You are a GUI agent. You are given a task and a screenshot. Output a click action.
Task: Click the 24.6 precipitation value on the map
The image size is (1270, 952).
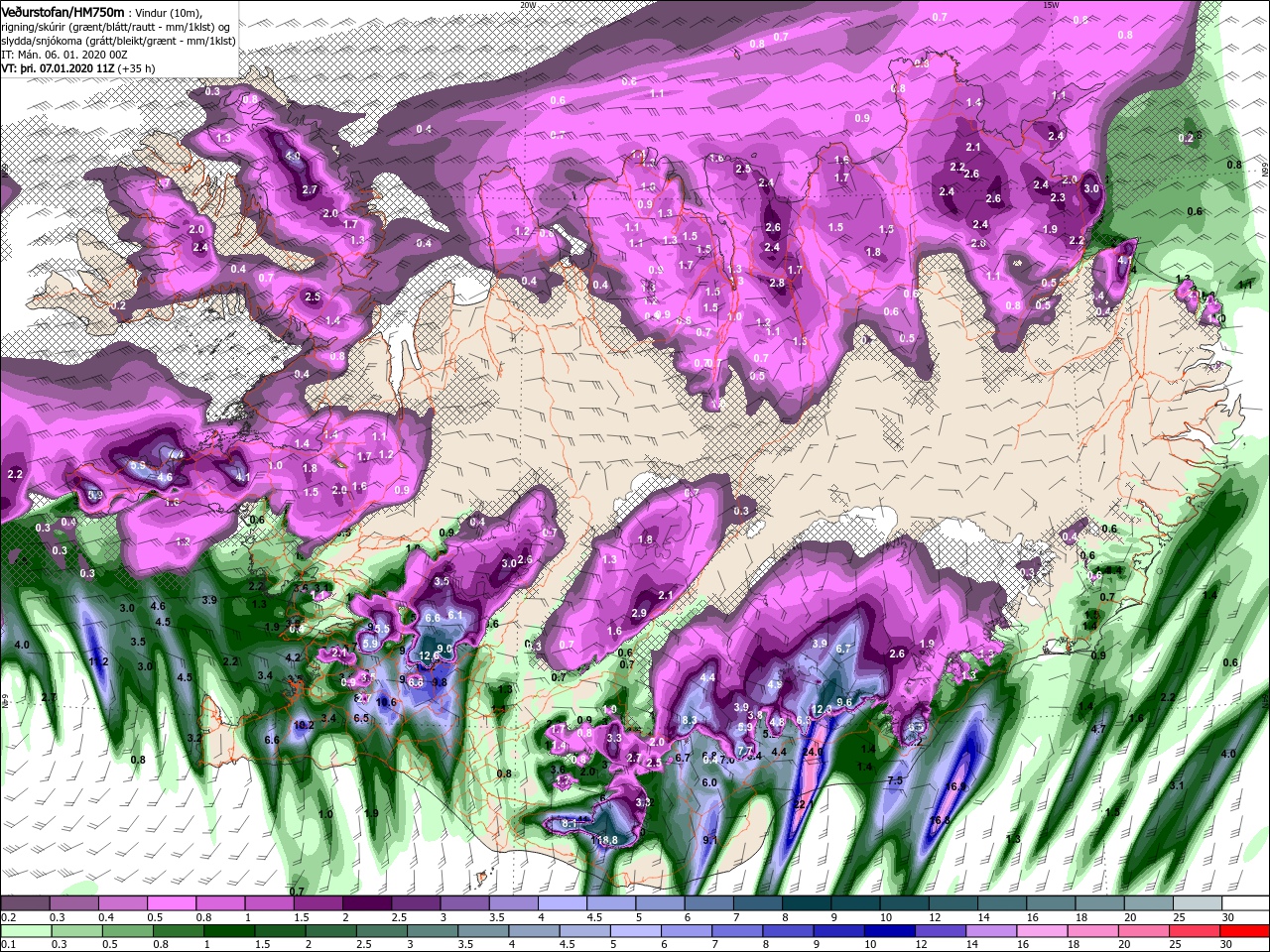point(814,752)
